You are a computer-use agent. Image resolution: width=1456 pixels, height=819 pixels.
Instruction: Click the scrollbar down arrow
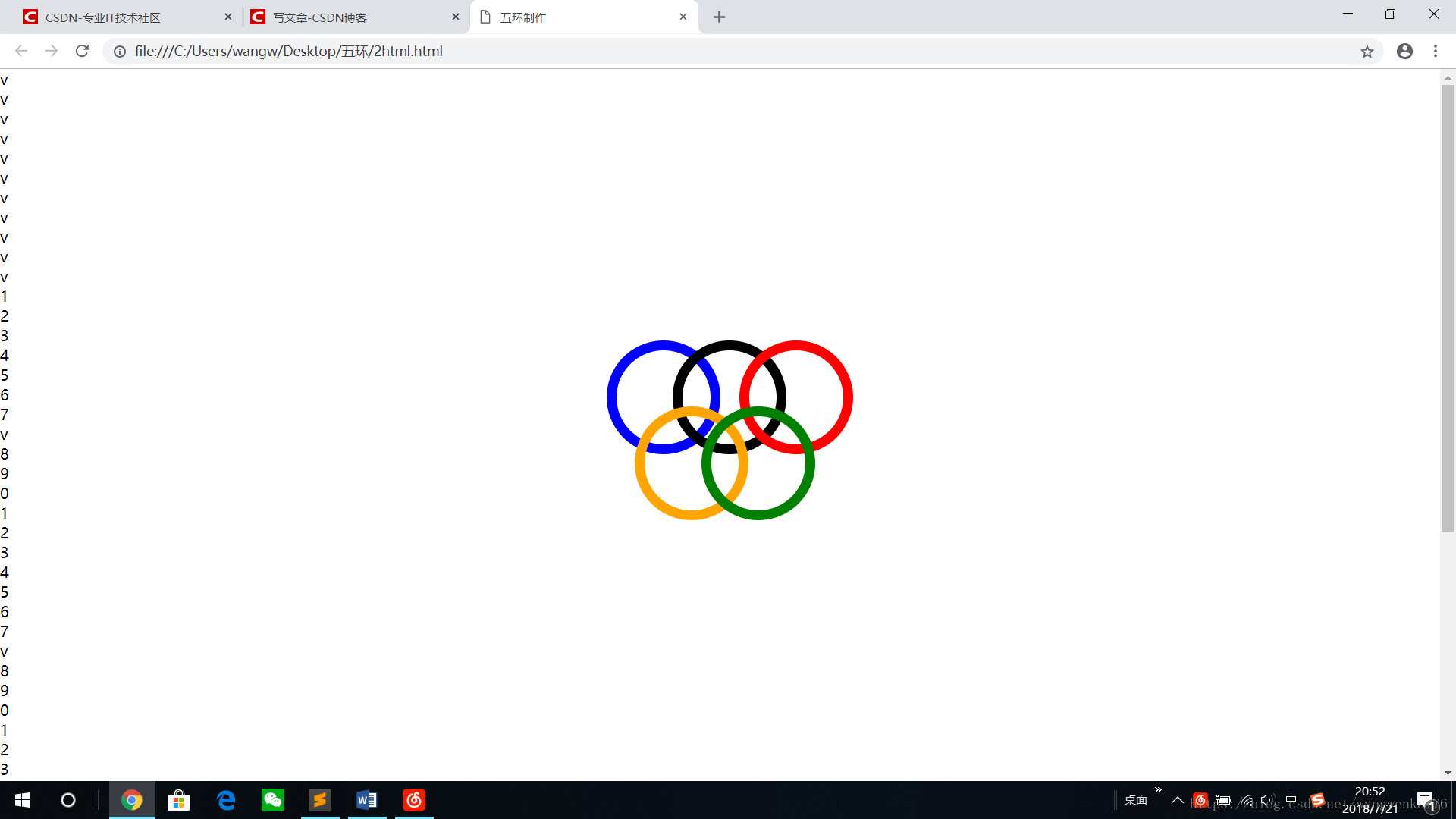(1448, 773)
